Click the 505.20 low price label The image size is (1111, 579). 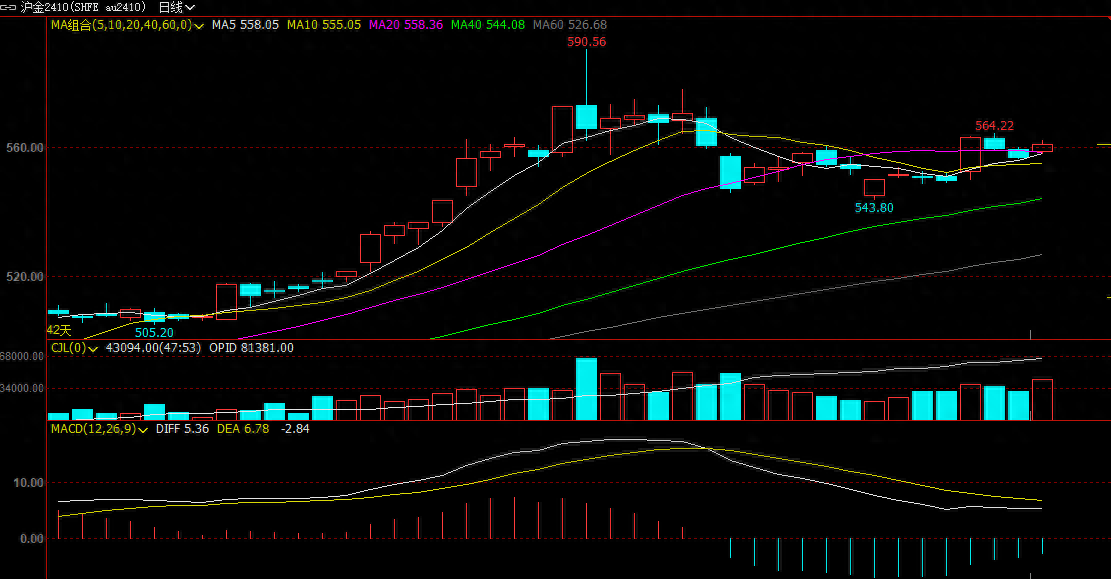(x=154, y=332)
